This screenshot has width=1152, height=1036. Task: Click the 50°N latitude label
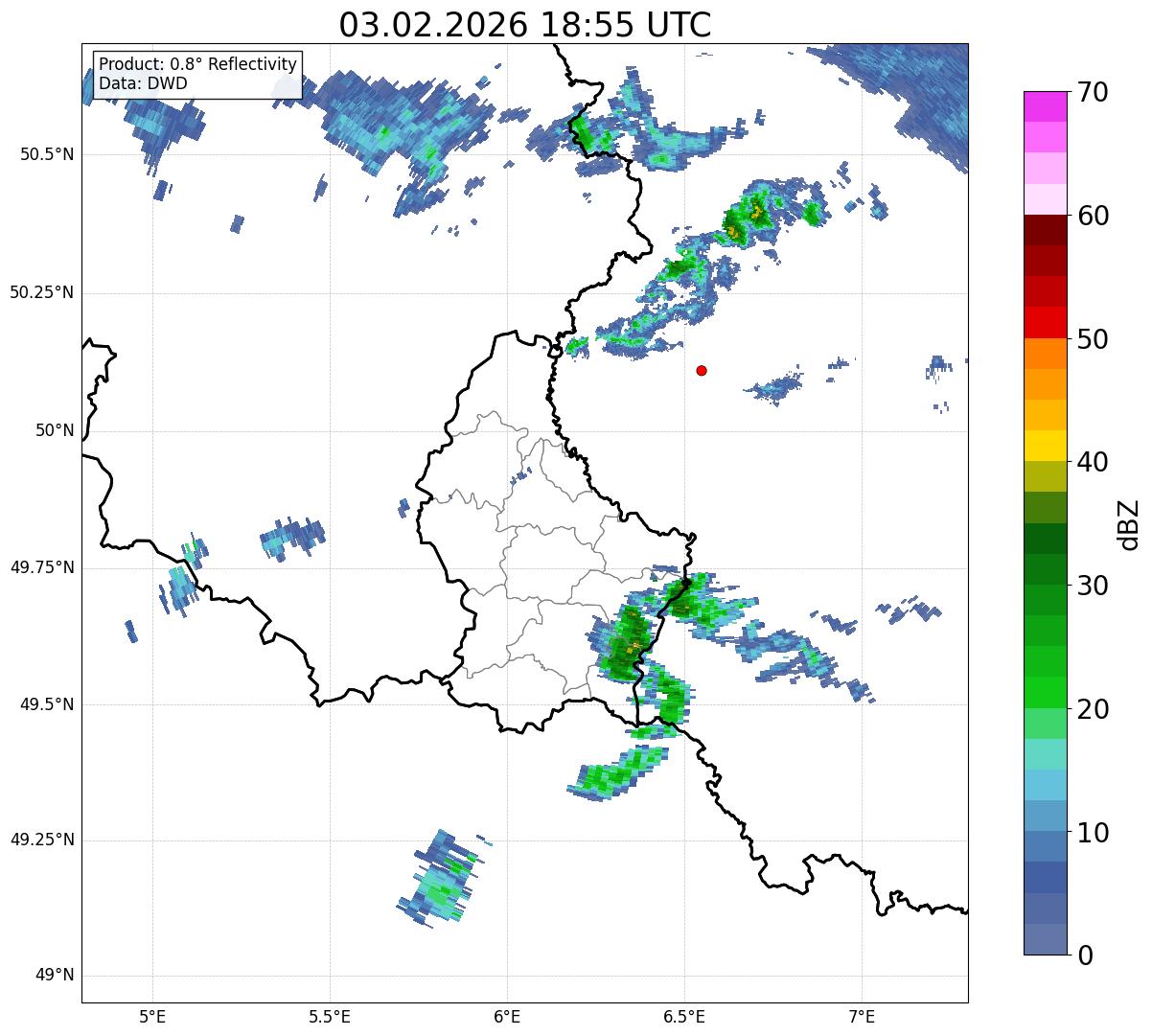click(55, 431)
